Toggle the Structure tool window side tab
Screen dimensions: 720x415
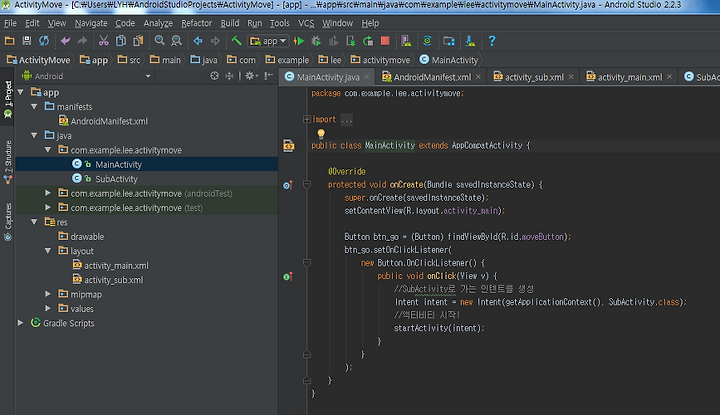point(8,163)
